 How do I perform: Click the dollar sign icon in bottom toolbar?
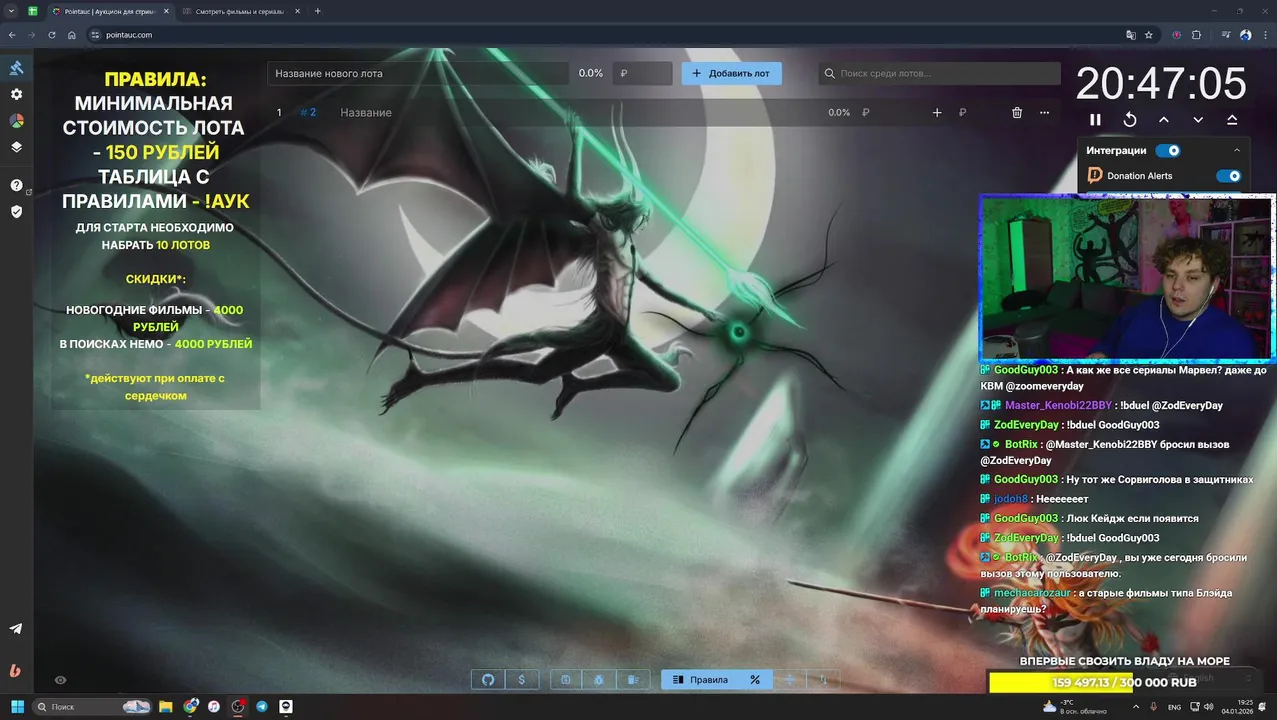[522, 680]
